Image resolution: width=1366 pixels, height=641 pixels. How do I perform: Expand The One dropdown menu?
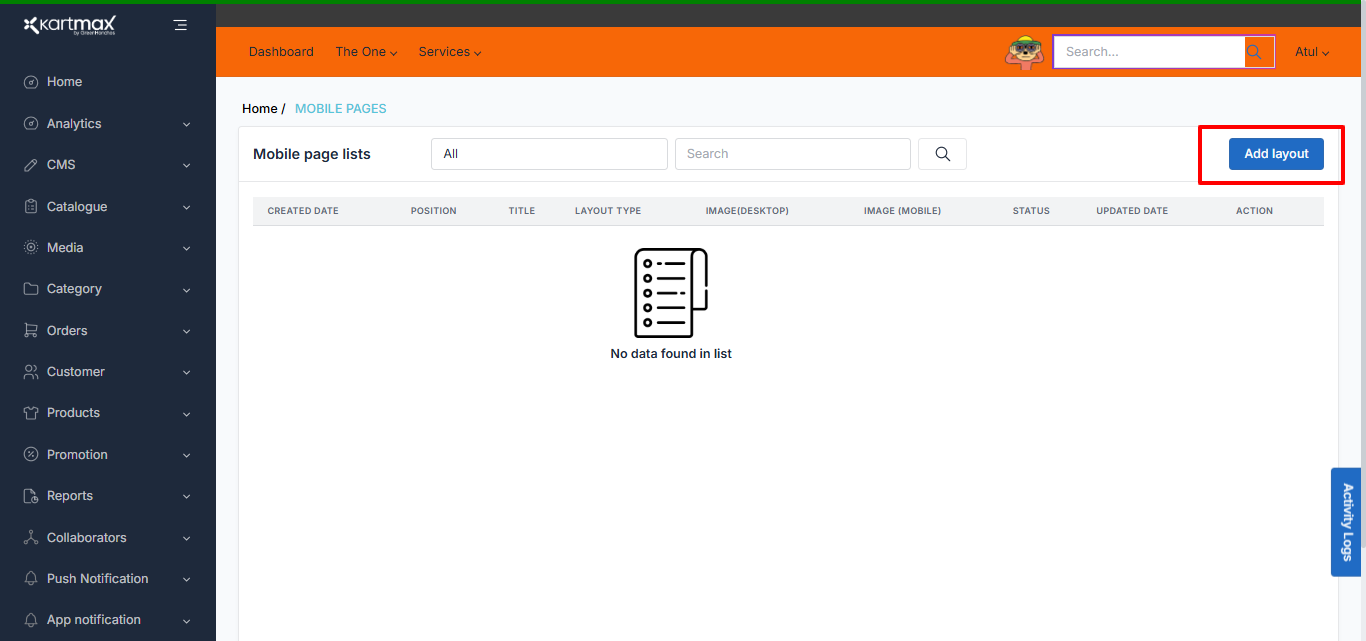coord(366,51)
